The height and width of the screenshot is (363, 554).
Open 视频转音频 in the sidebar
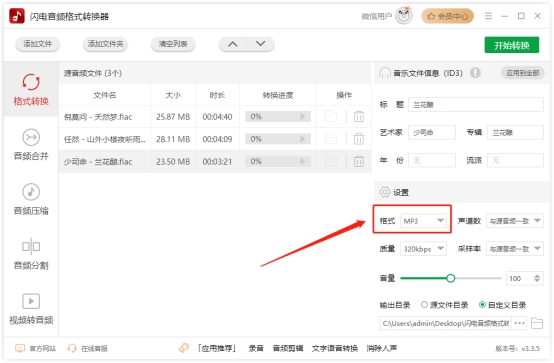click(x=31, y=308)
